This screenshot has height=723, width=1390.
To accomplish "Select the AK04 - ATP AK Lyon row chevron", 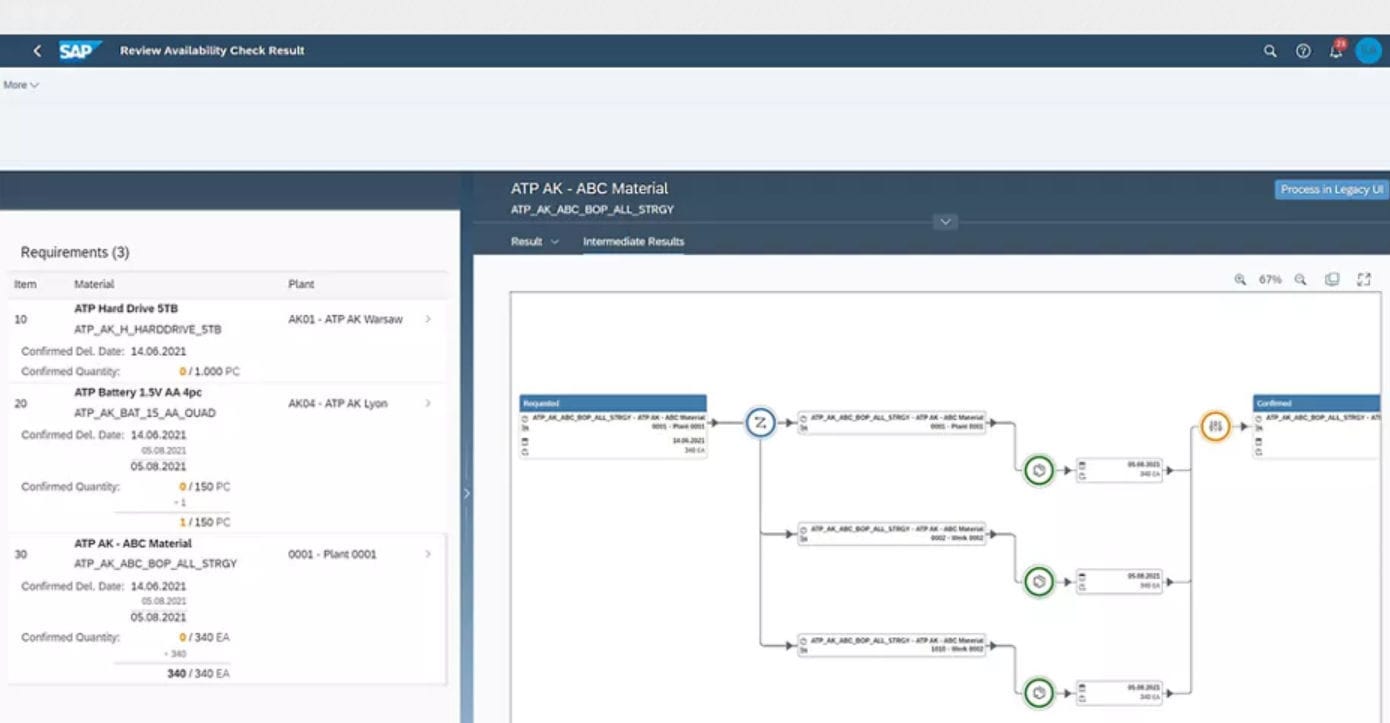I will (x=426, y=402).
